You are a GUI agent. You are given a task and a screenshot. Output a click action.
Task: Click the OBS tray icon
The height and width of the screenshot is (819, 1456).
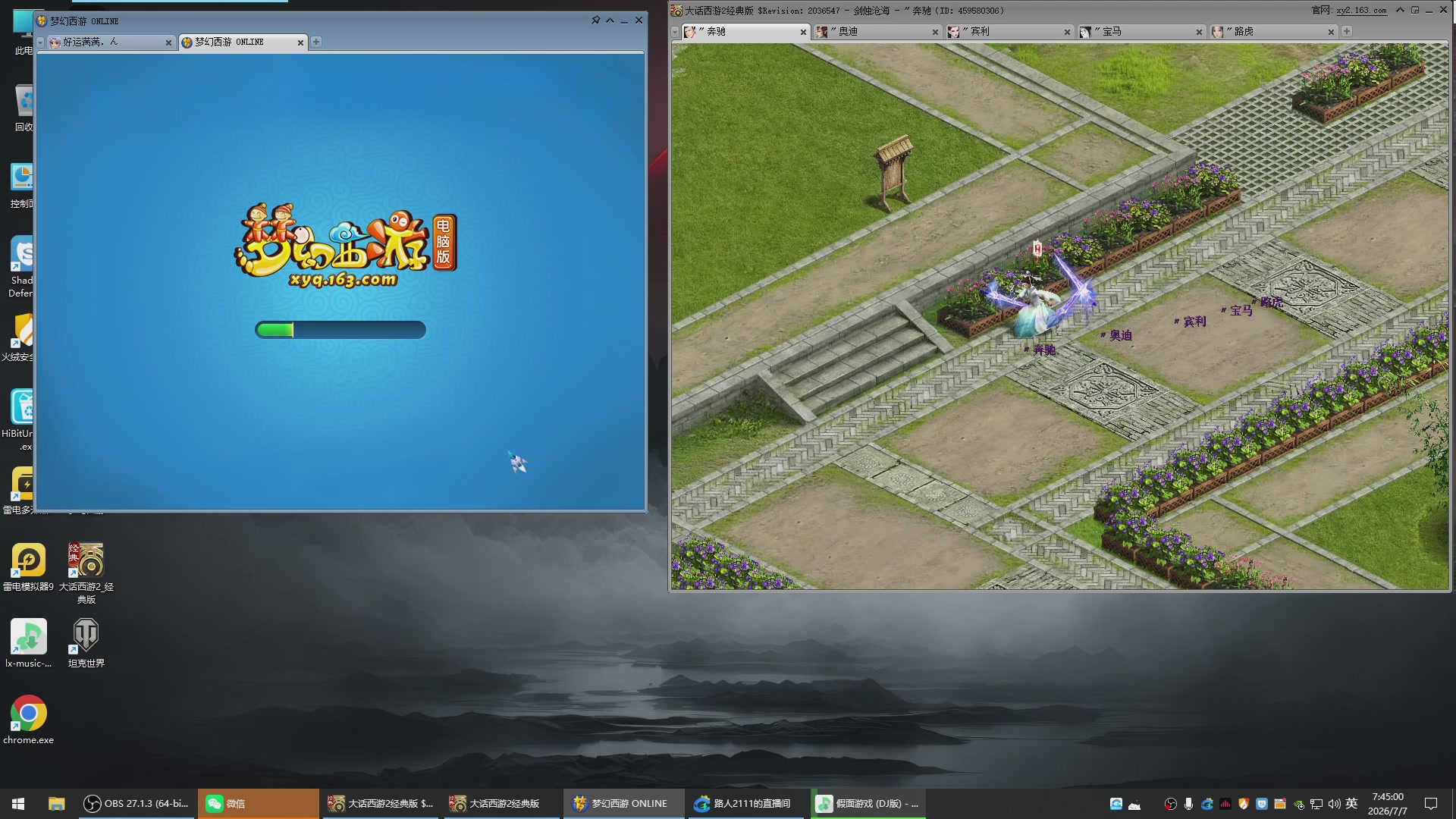coord(1171,804)
